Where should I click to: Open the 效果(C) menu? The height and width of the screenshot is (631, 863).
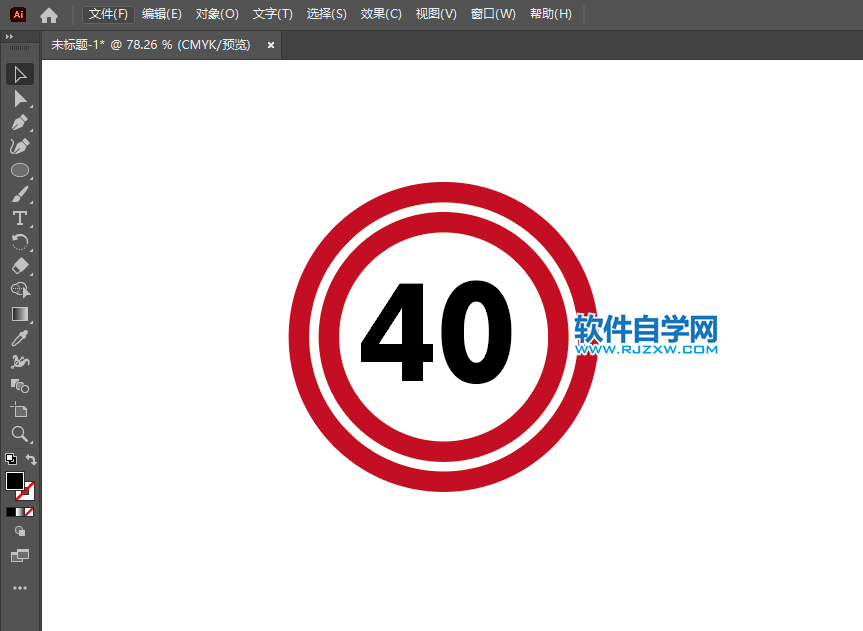point(381,14)
